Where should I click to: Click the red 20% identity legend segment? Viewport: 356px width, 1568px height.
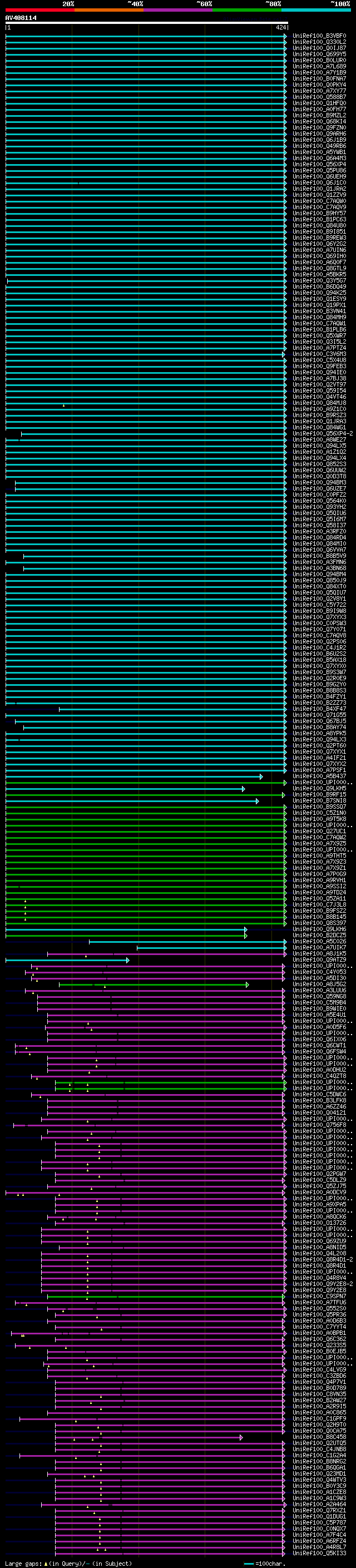(39, 11)
